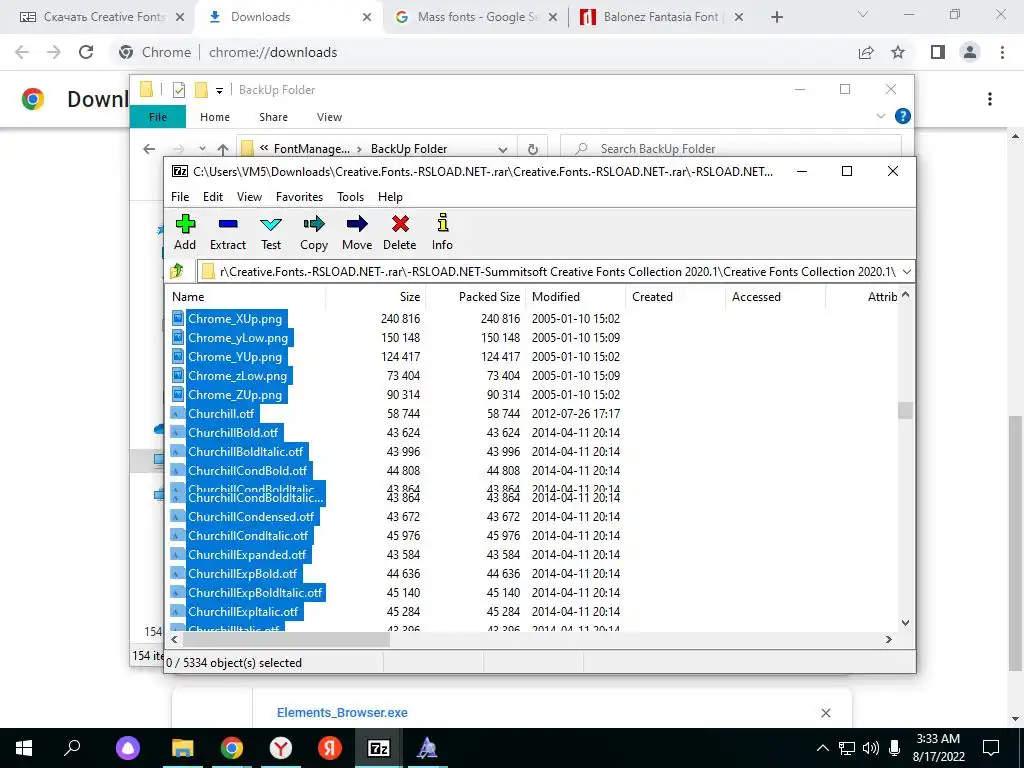Select file ChurchillExpBoldItalic.otf
The width and height of the screenshot is (1024, 768).
[x=255, y=592]
